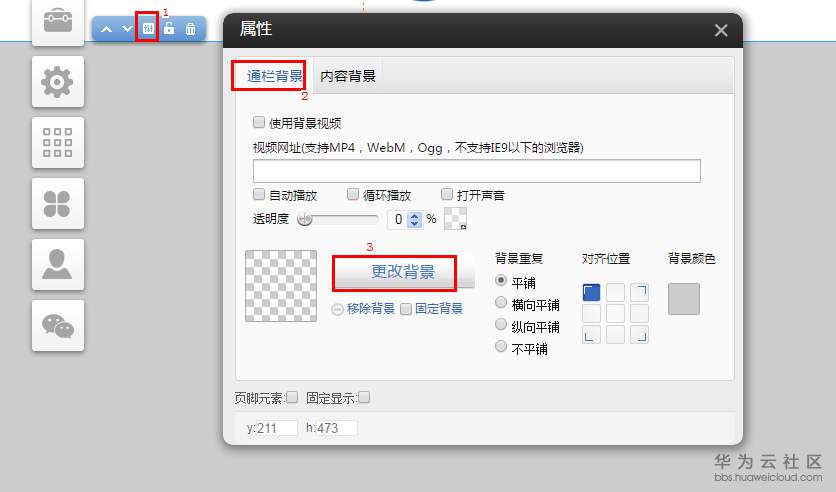Select bottom-center alignment position cell
Screen dimensions: 836x492
[615, 334]
